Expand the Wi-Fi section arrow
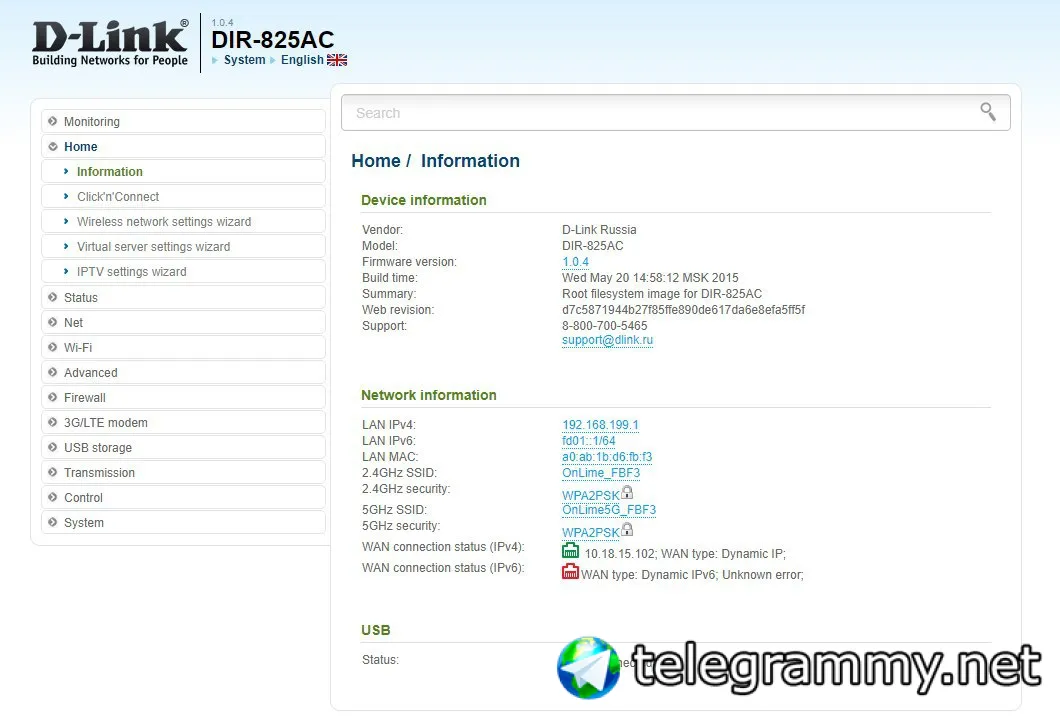 tap(53, 347)
